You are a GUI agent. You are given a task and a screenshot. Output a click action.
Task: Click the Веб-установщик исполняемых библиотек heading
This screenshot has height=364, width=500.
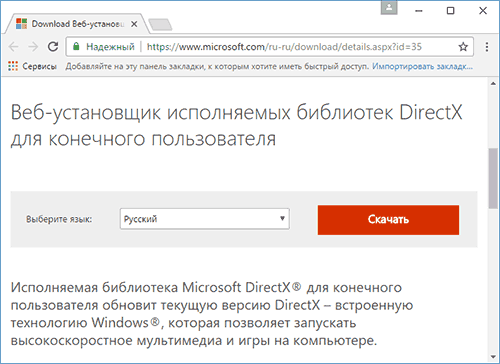pos(236,125)
